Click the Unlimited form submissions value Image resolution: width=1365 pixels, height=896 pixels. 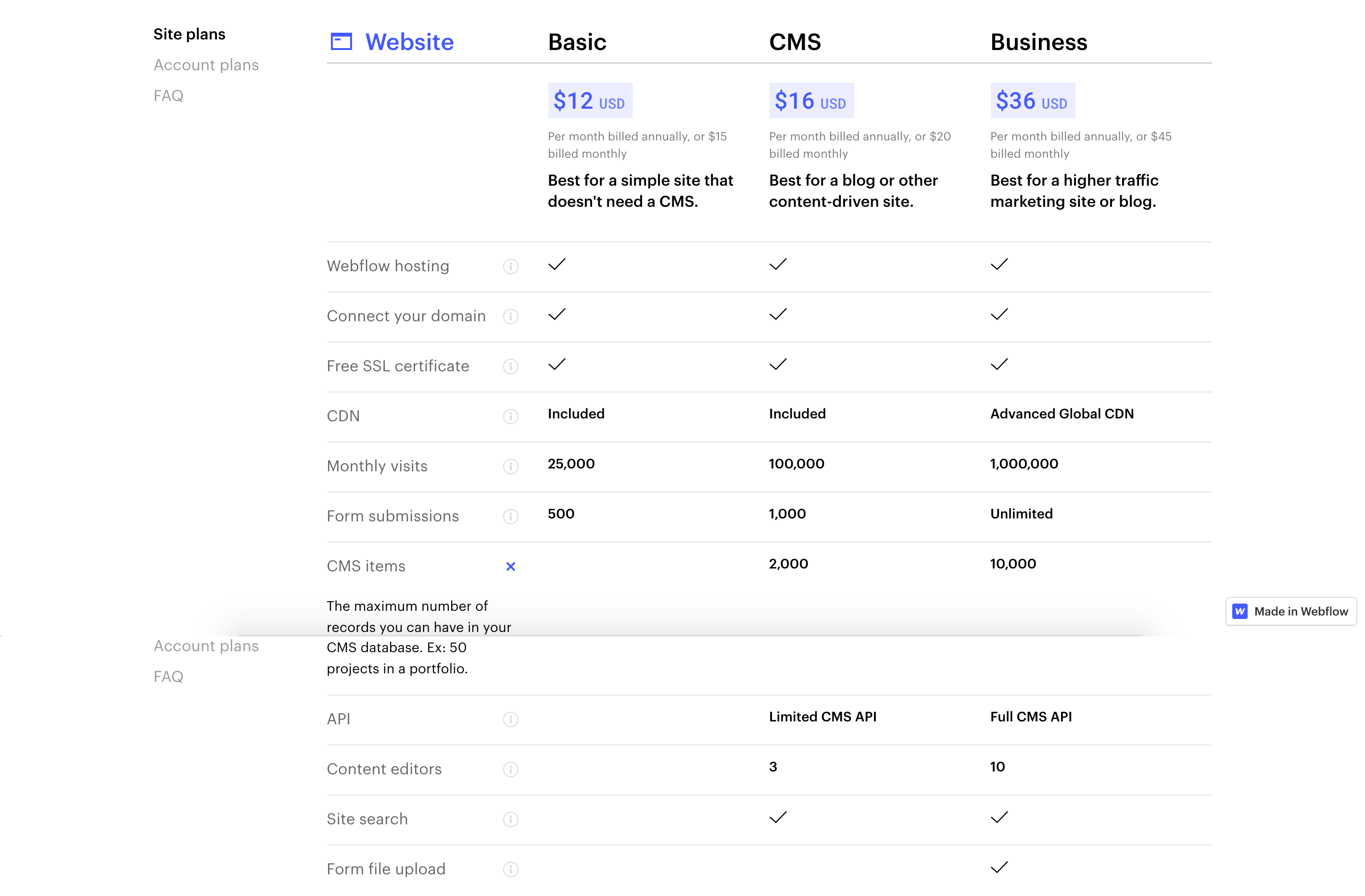[x=1022, y=514]
